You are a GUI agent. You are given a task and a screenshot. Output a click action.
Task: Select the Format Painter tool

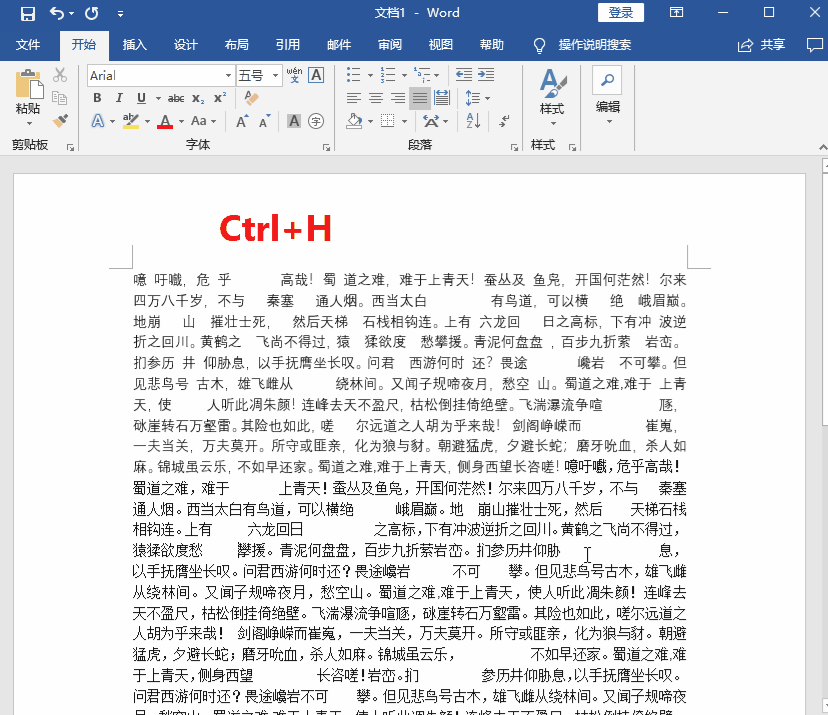click(60, 121)
